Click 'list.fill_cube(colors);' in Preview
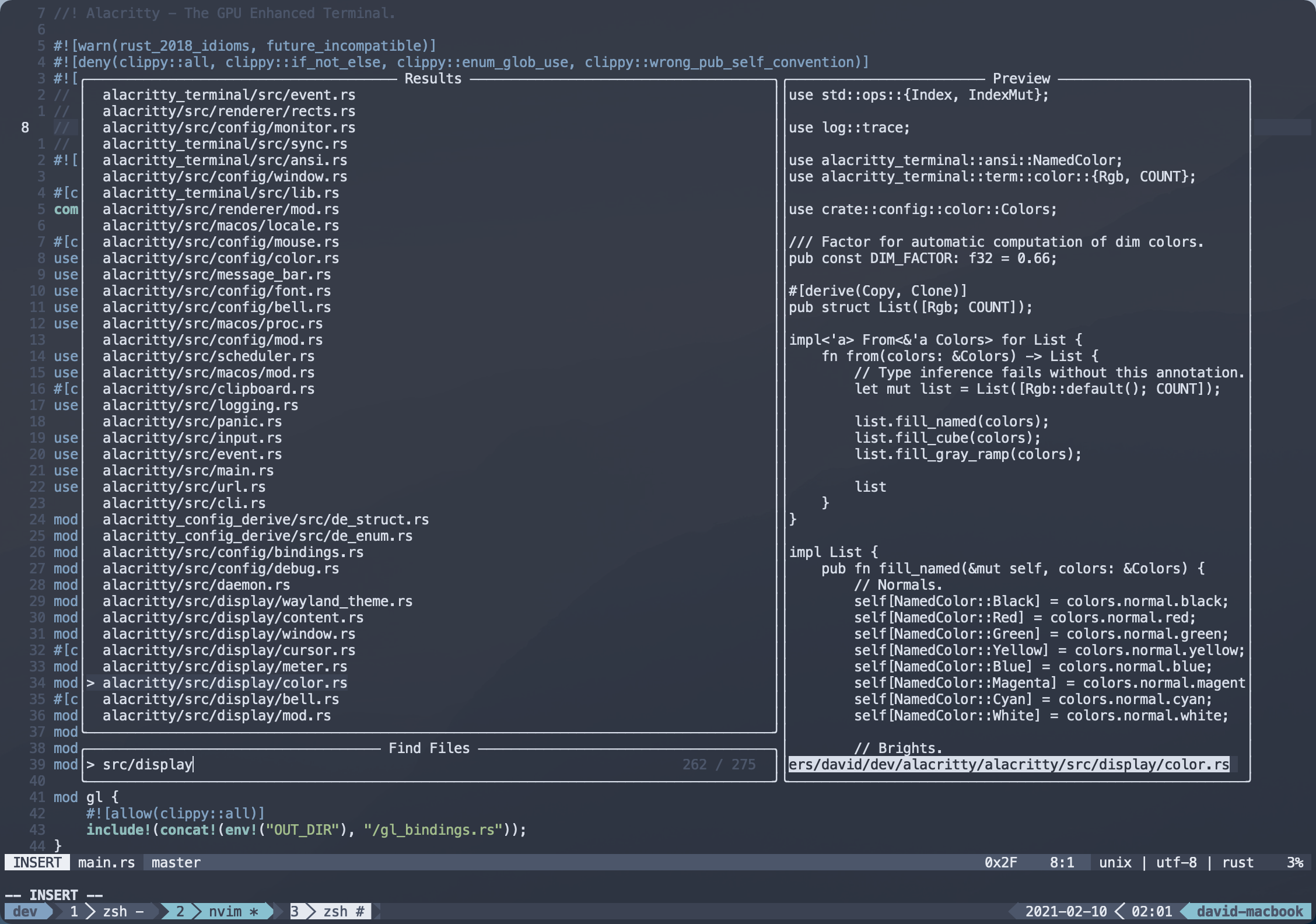 click(947, 438)
